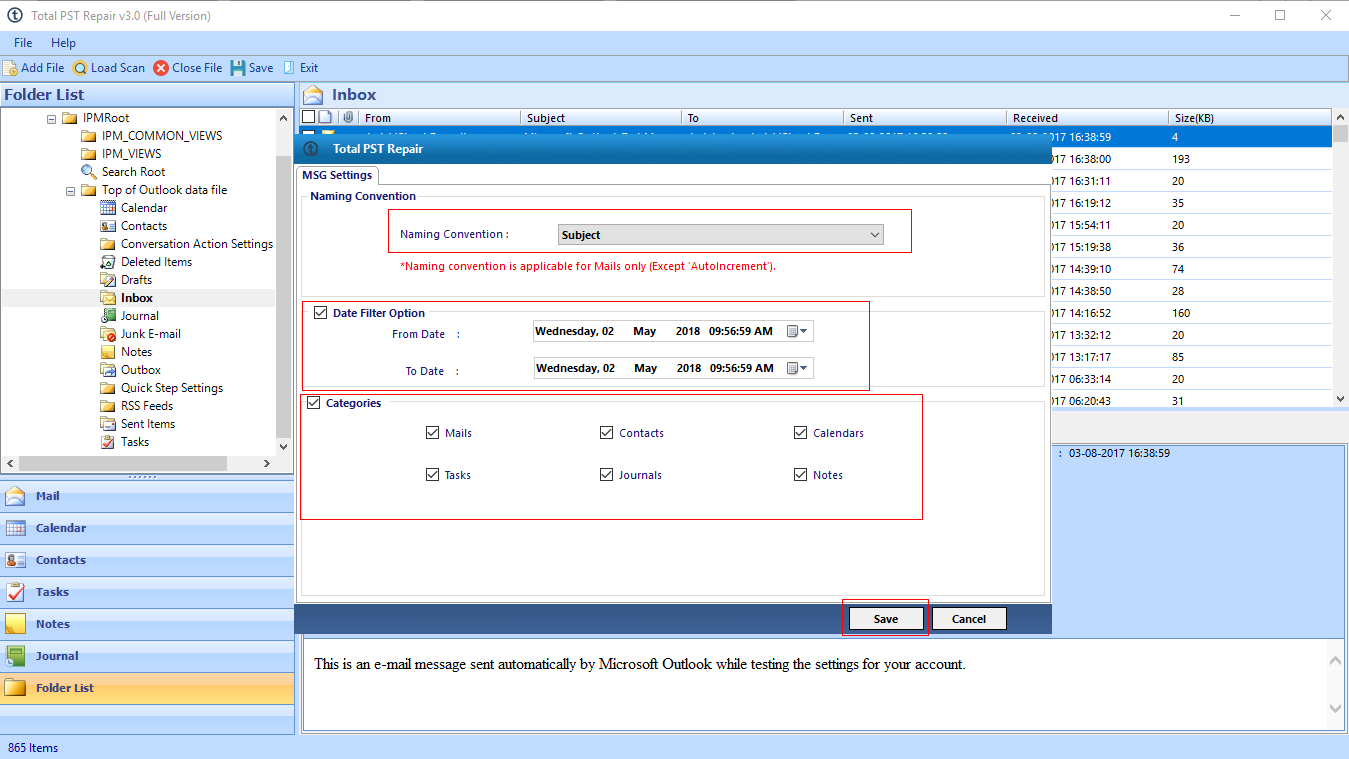
Task: Select Conversation Action Settings folder
Action: tap(197, 244)
